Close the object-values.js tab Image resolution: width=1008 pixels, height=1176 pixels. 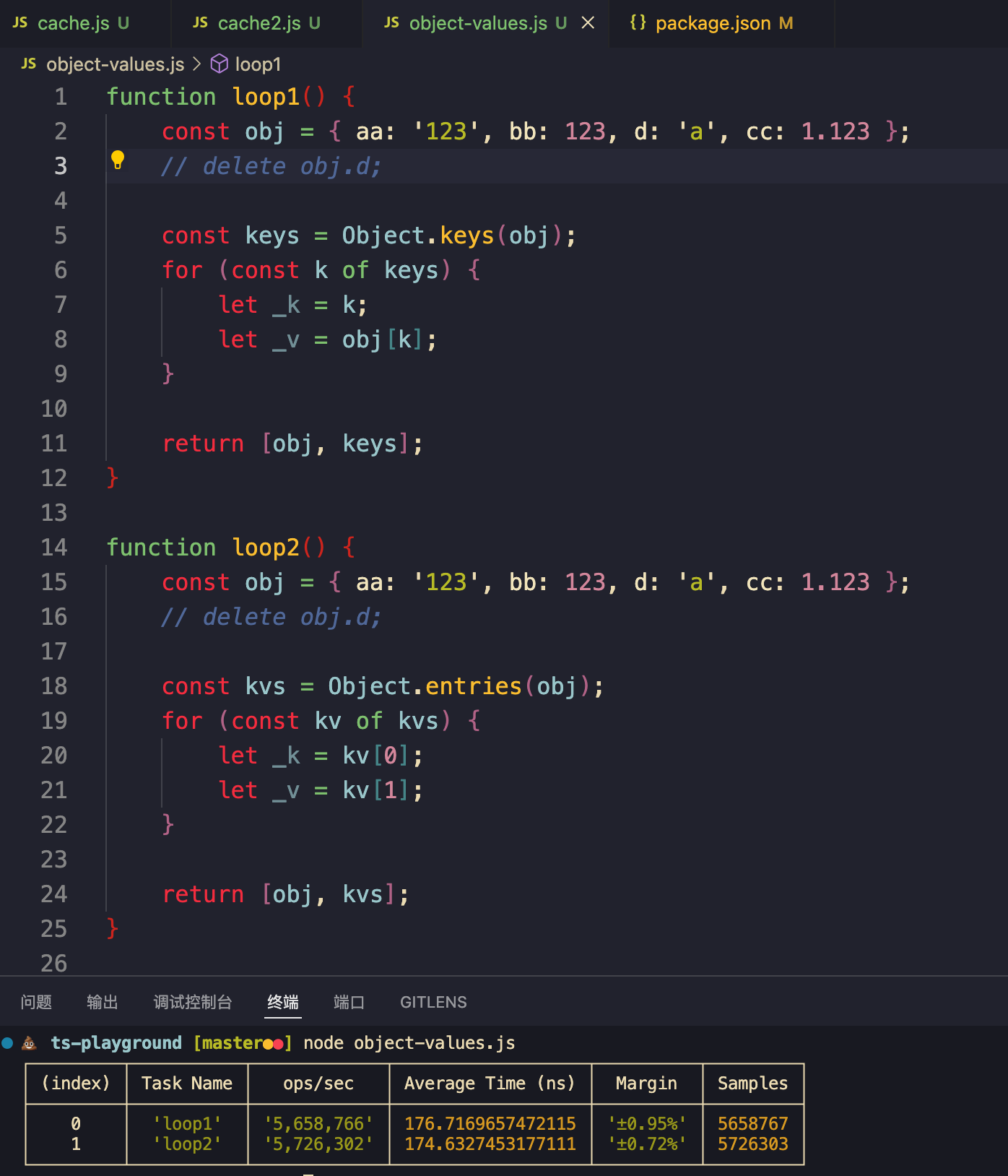click(x=588, y=23)
